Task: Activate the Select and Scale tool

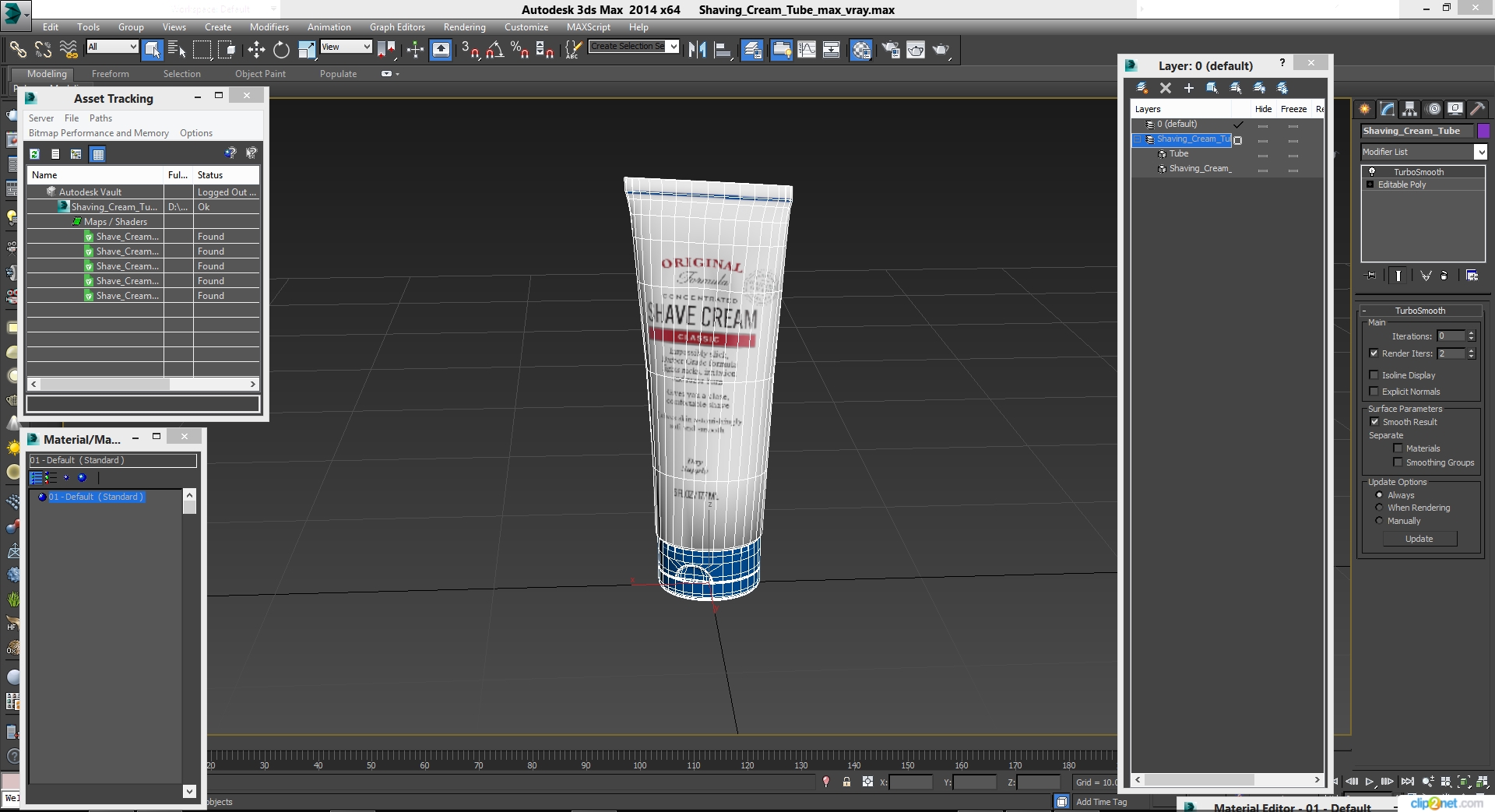Action: pos(307,50)
